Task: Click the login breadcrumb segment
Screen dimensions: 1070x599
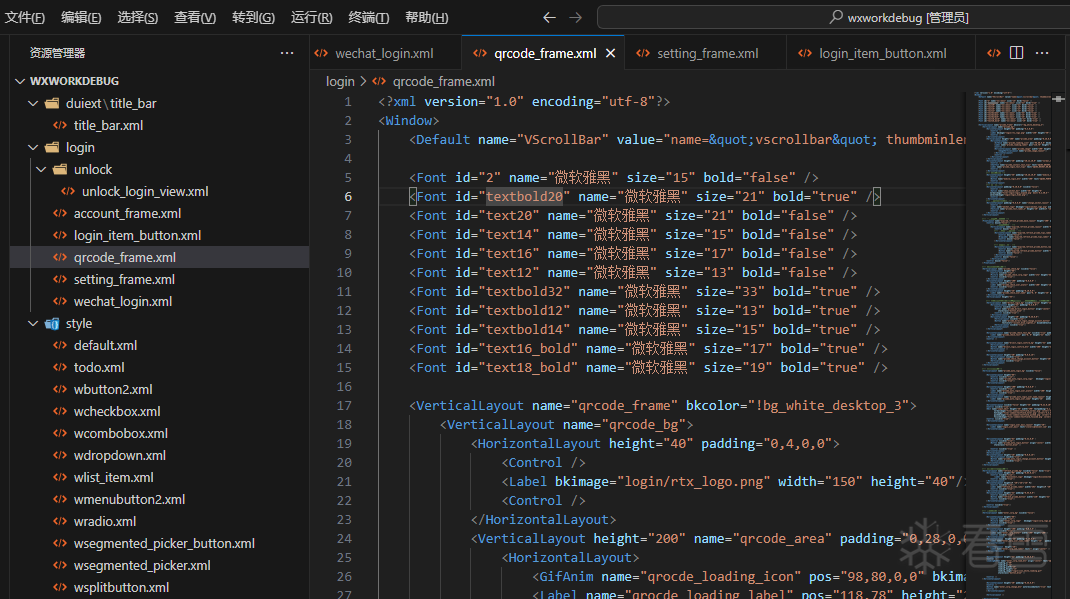Action: 340,81
